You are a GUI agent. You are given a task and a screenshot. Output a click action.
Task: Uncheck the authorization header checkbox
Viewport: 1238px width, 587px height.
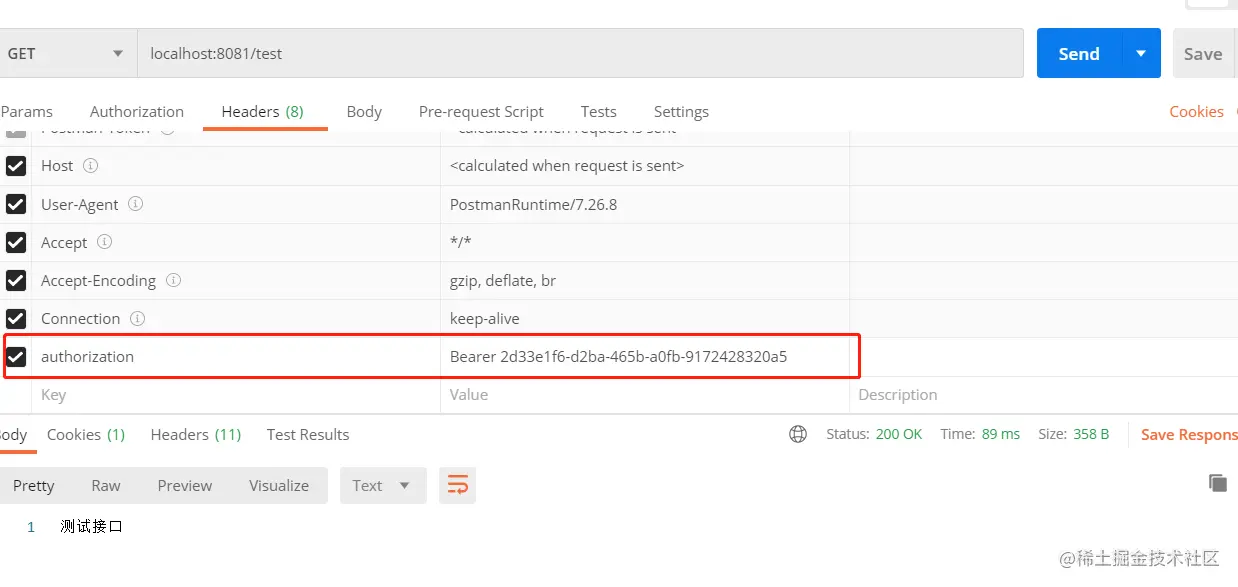click(x=16, y=356)
